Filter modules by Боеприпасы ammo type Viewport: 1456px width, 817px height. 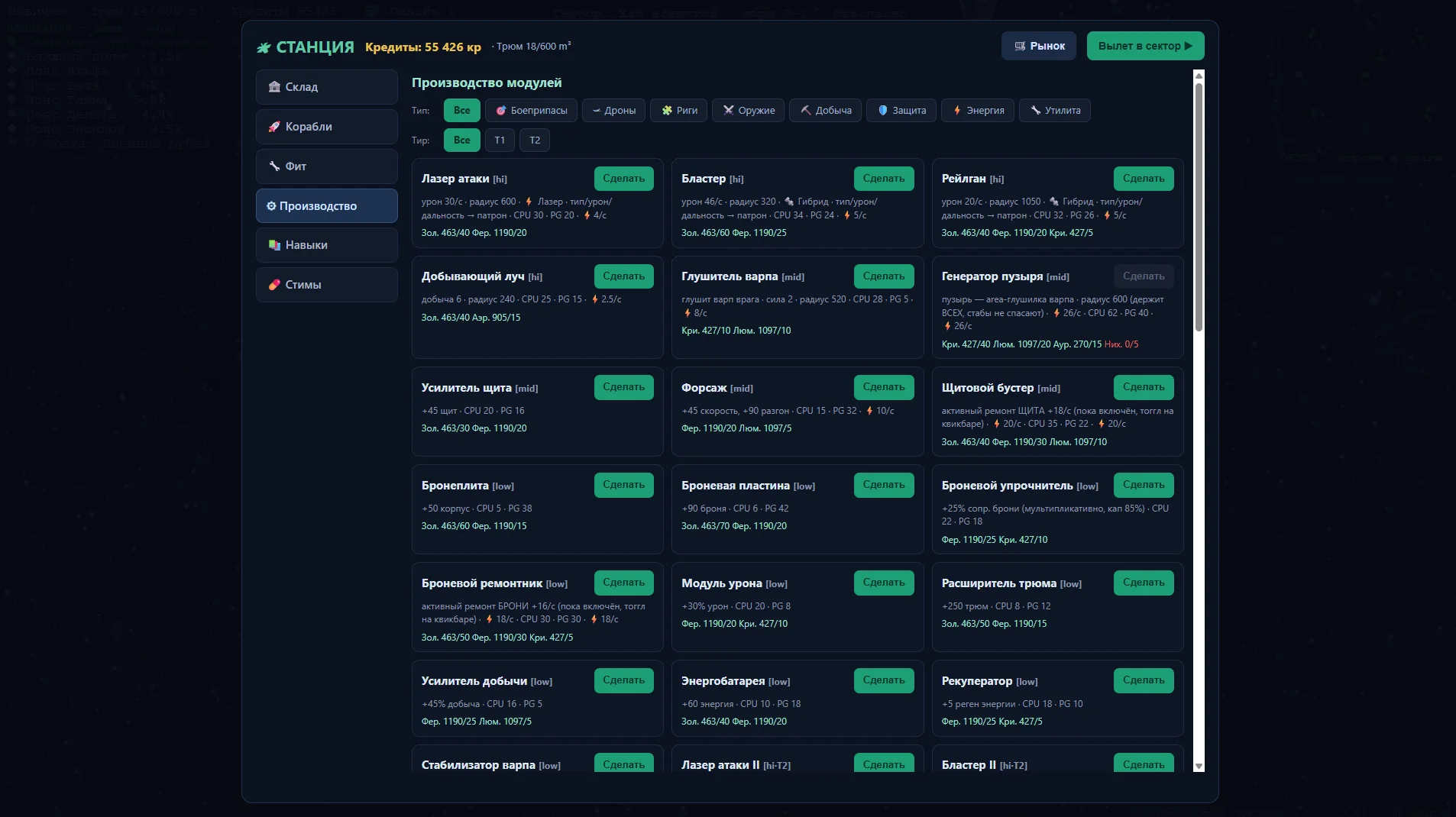(x=531, y=111)
